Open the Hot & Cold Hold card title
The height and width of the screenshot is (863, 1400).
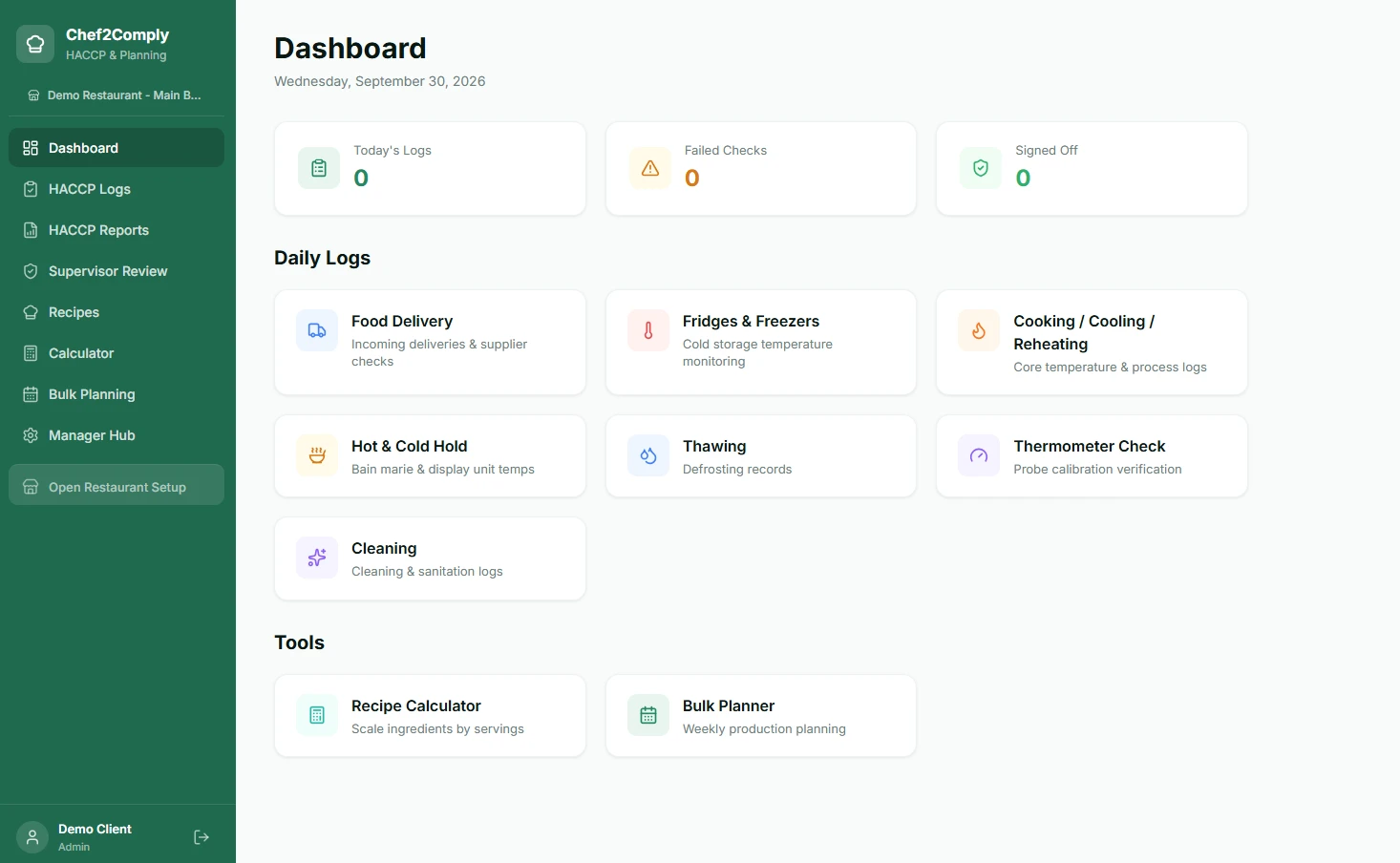[409, 446]
